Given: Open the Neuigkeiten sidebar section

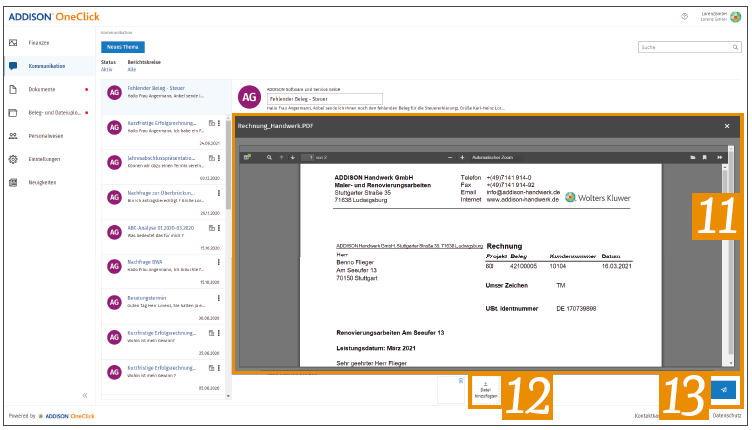Looking at the screenshot, I should pos(42,183).
